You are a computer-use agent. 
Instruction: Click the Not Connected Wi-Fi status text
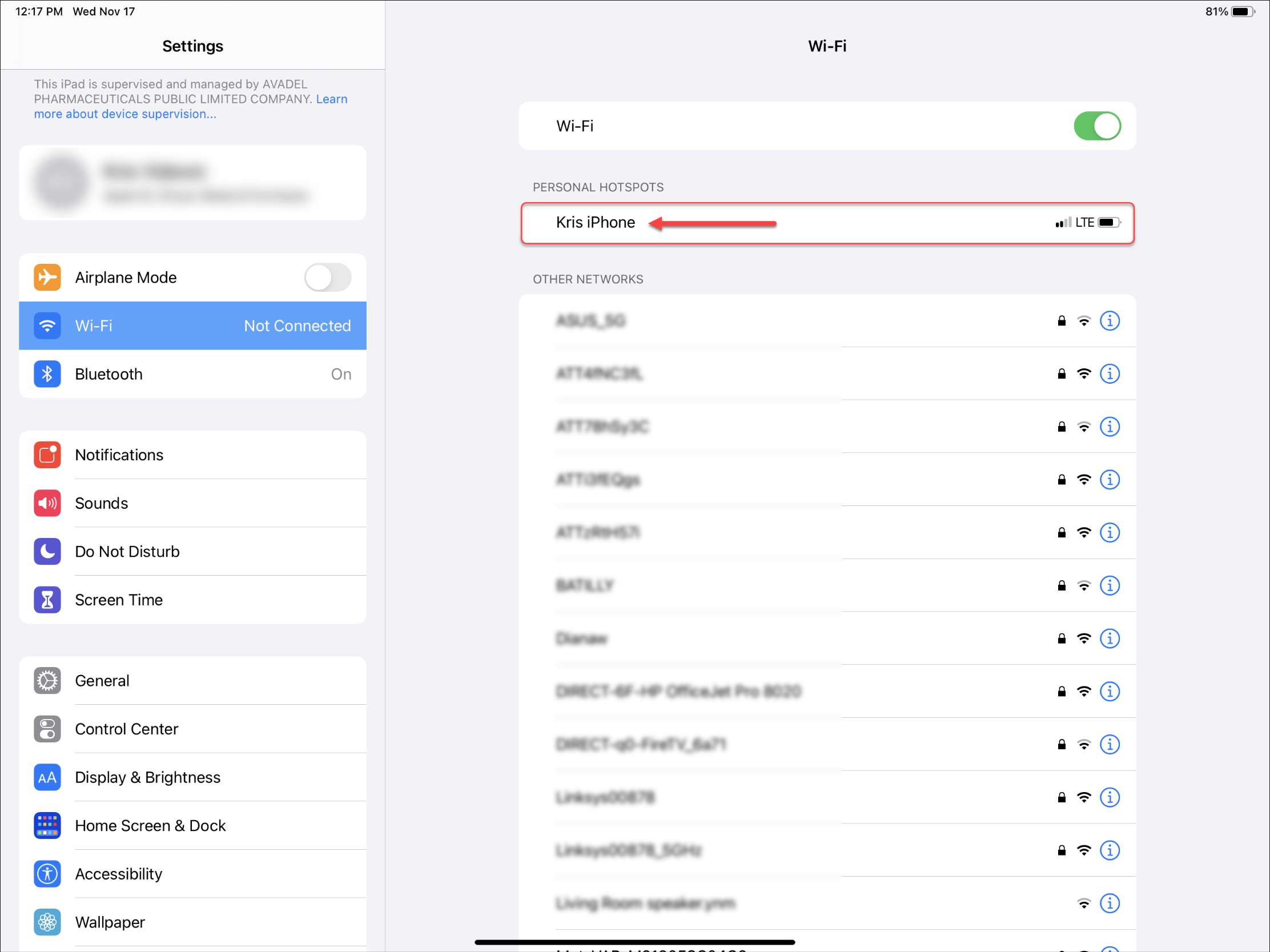(298, 326)
